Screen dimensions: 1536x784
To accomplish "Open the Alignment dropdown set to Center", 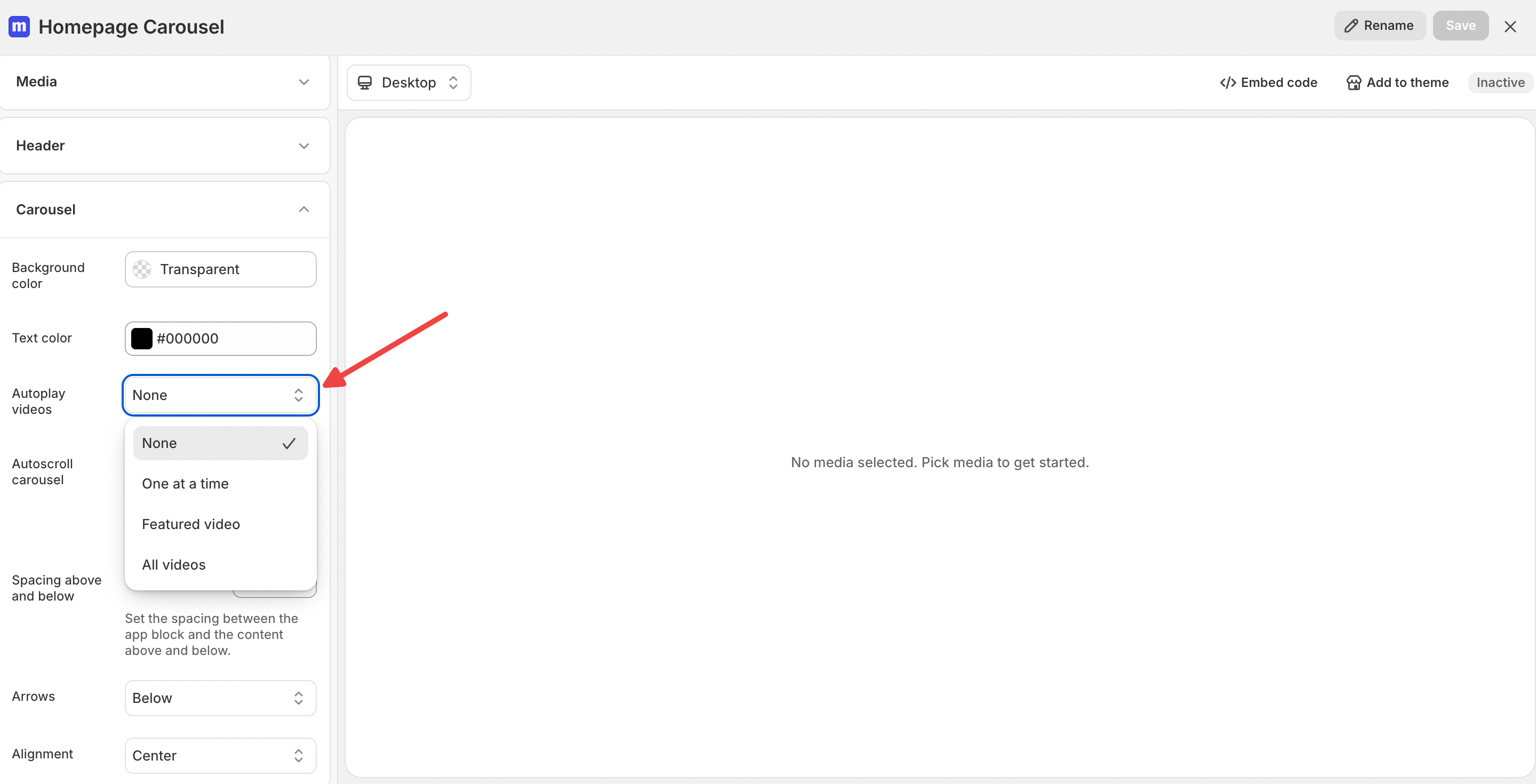I will 221,756.
